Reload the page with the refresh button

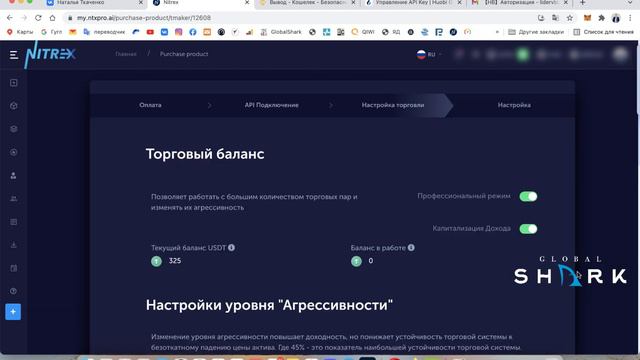38,18
